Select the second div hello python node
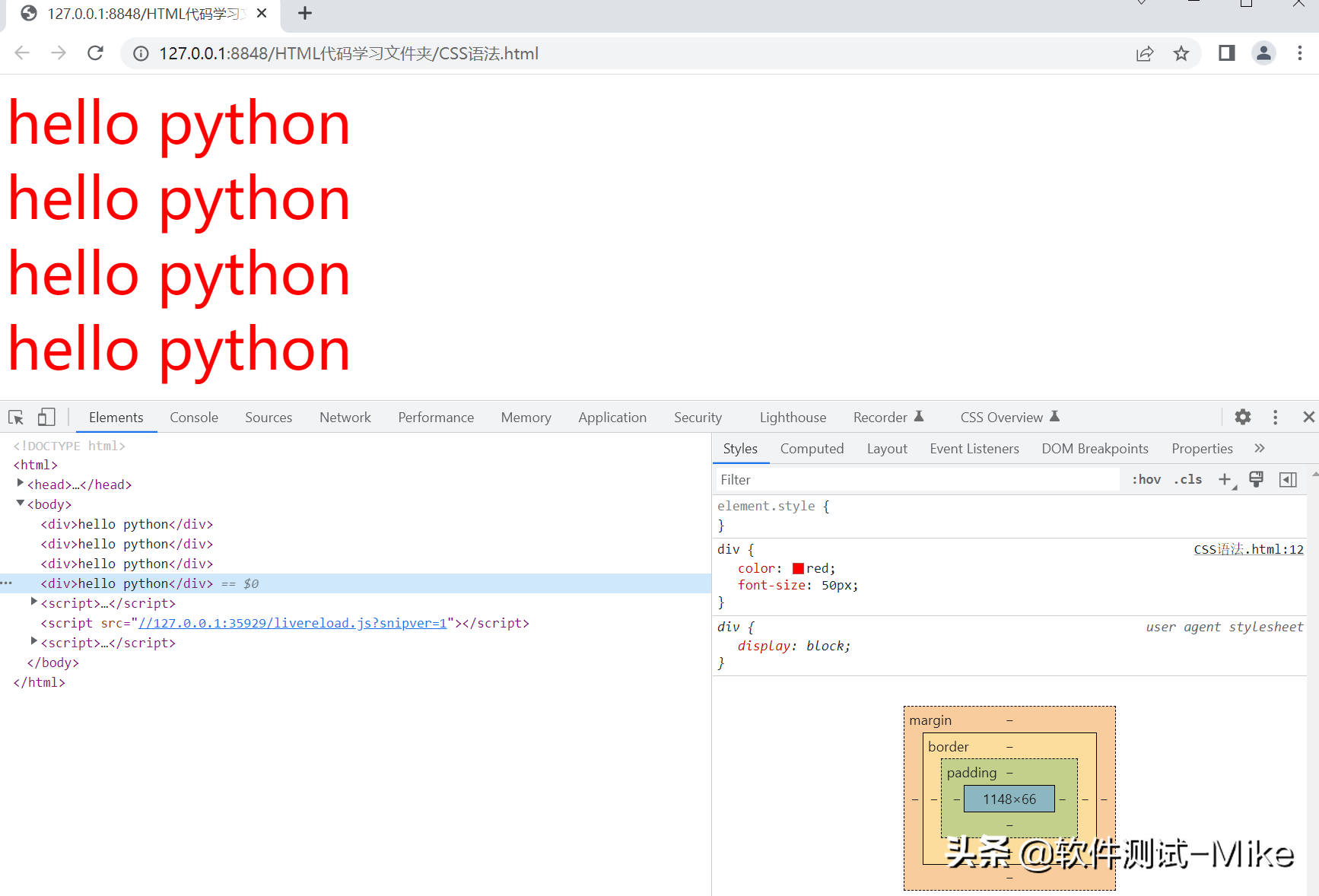Image resolution: width=1319 pixels, height=896 pixels. click(127, 544)
